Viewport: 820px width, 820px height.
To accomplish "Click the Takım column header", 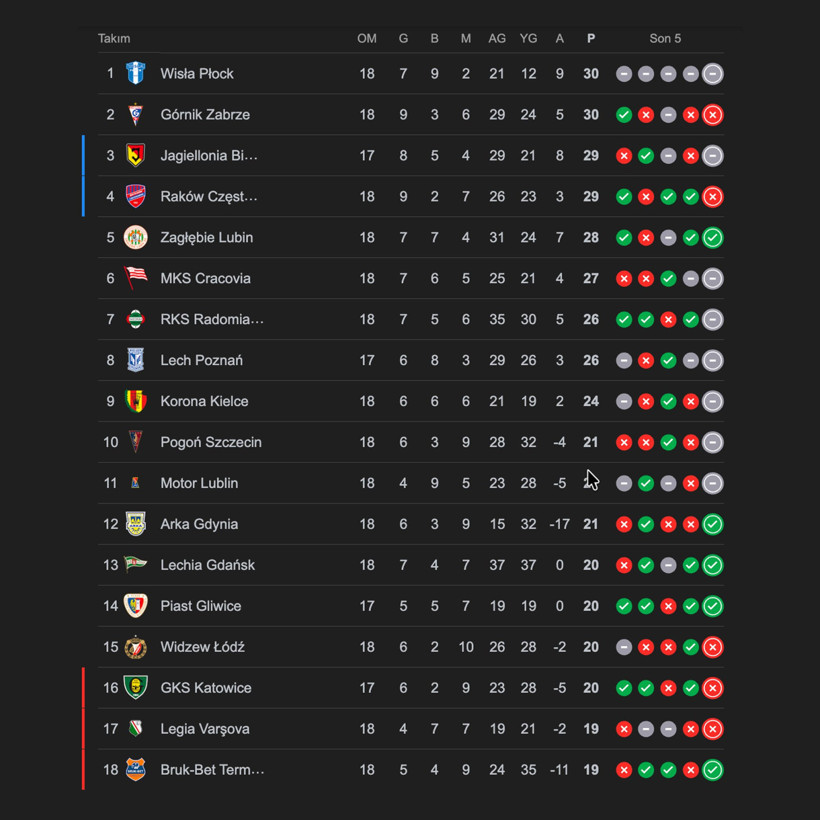I will (114, 38).
